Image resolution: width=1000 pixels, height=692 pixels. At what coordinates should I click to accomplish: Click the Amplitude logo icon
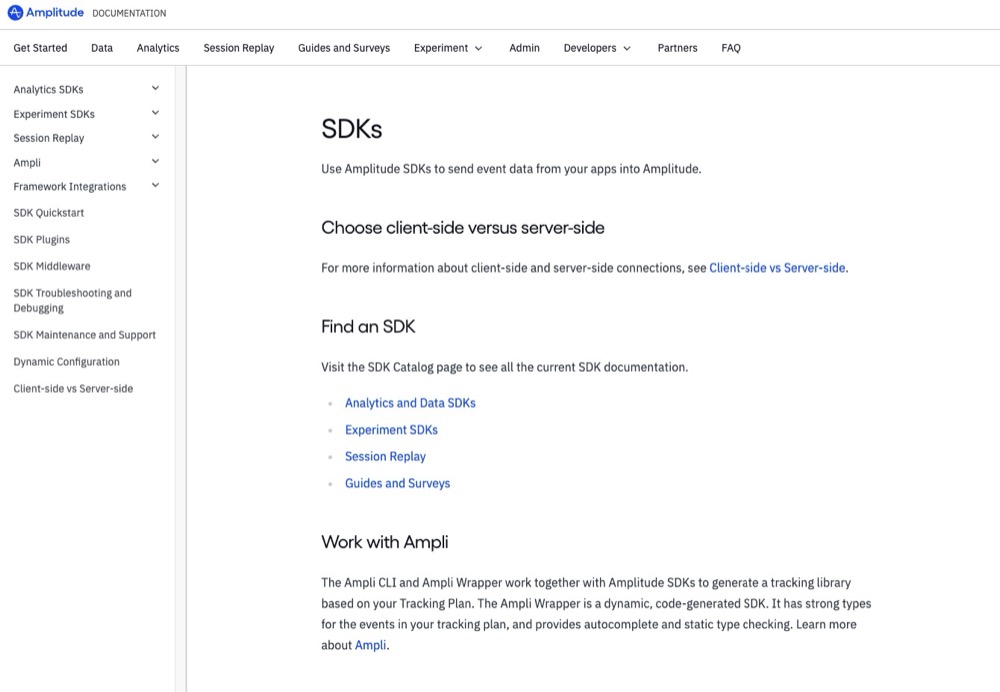click(x=15, y=12)
